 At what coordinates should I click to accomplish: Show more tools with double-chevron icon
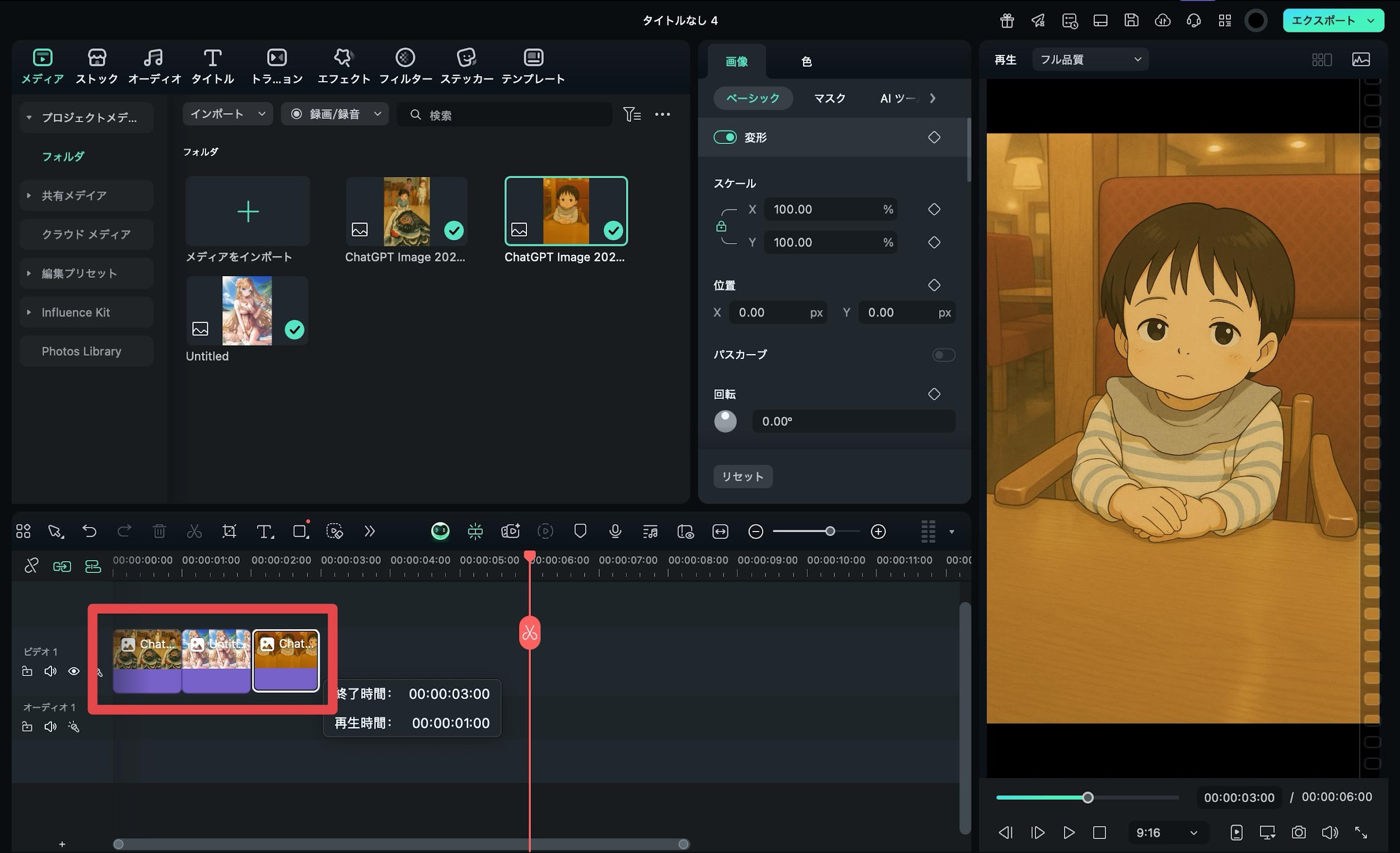(x=370, y=532)
